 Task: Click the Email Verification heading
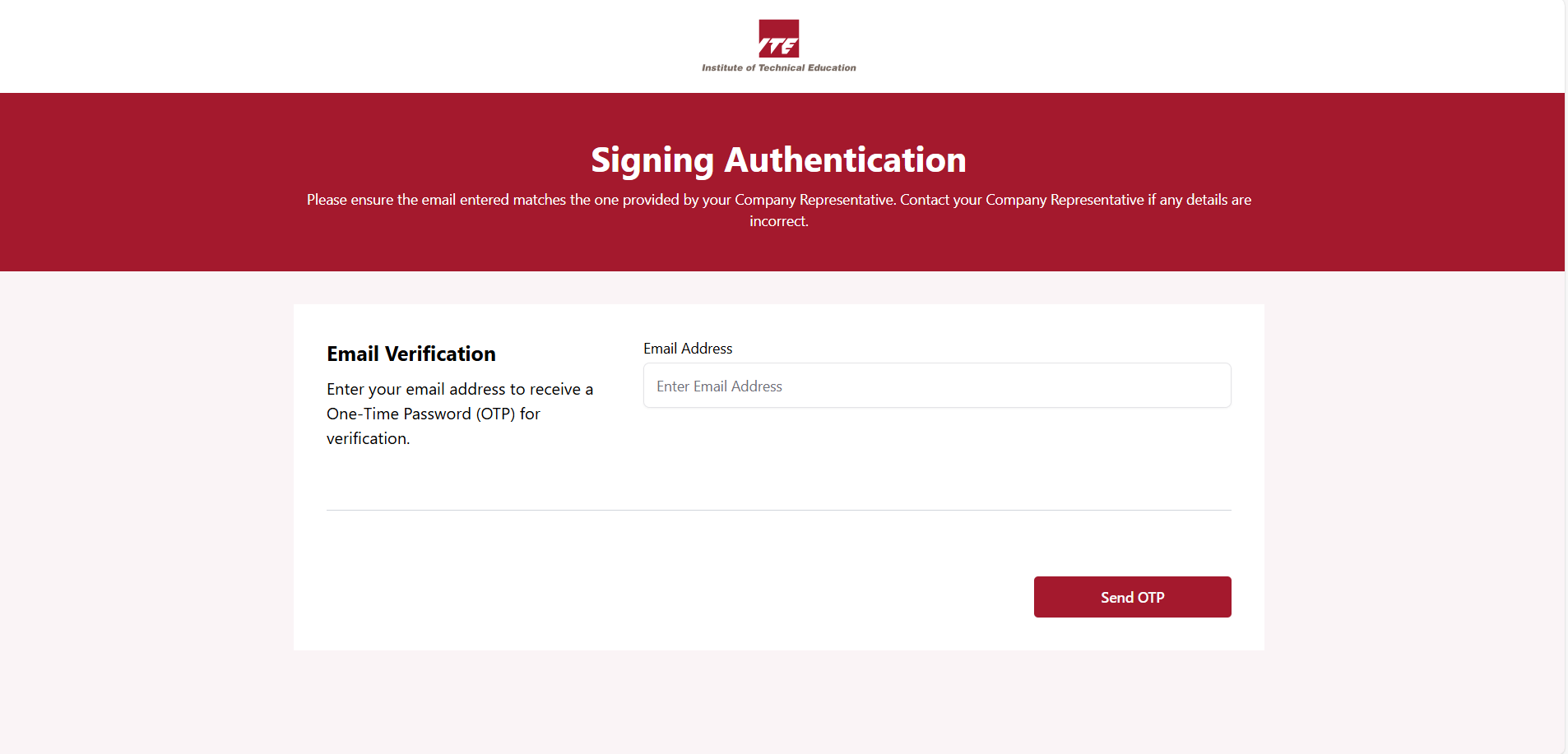411,354
